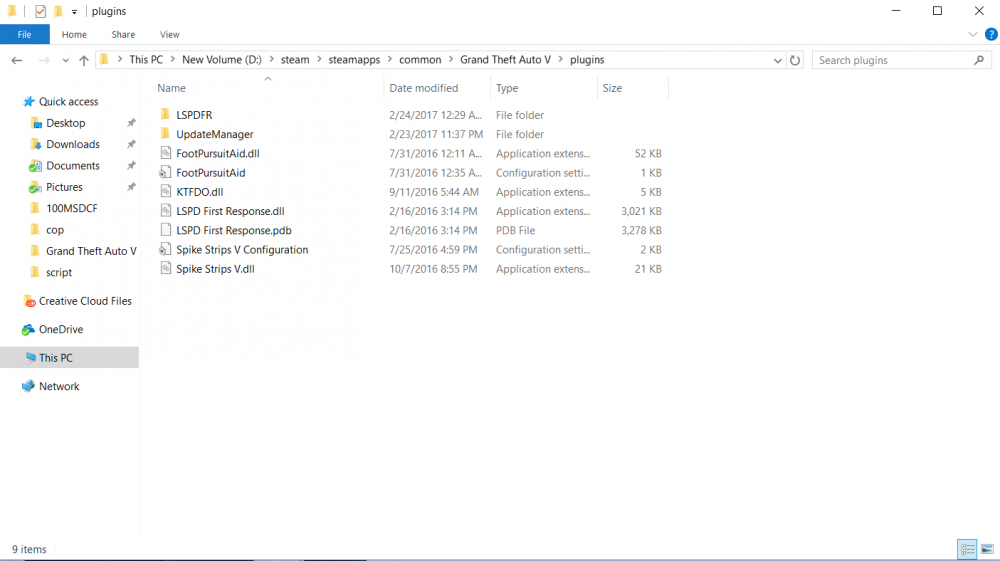Open the LSPDFR folder icon

(x=165, y=115)
